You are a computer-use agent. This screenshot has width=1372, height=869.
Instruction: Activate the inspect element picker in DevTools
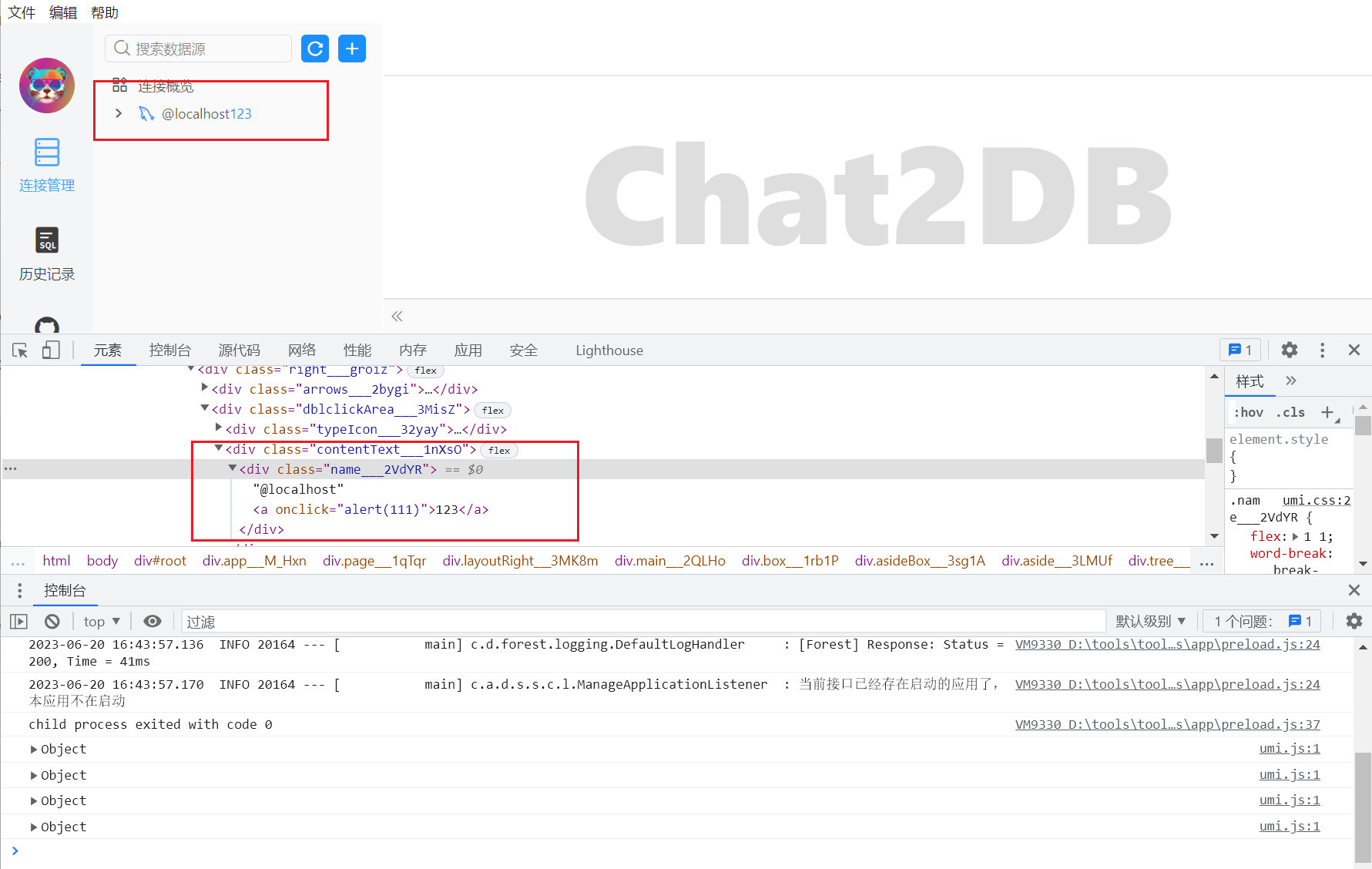pos(19,350)
